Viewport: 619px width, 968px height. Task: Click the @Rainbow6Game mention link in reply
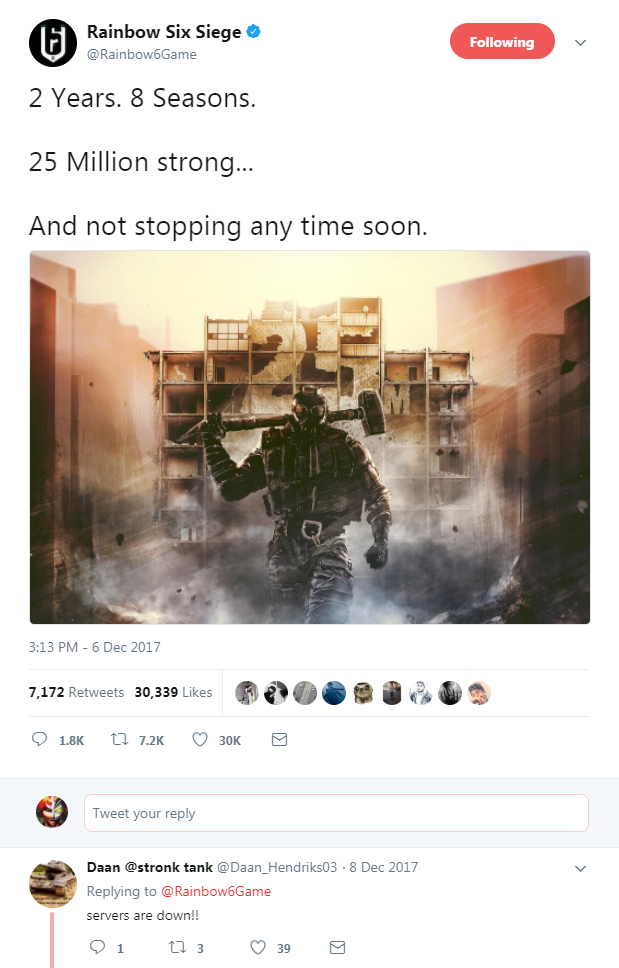tap(216, 891)
